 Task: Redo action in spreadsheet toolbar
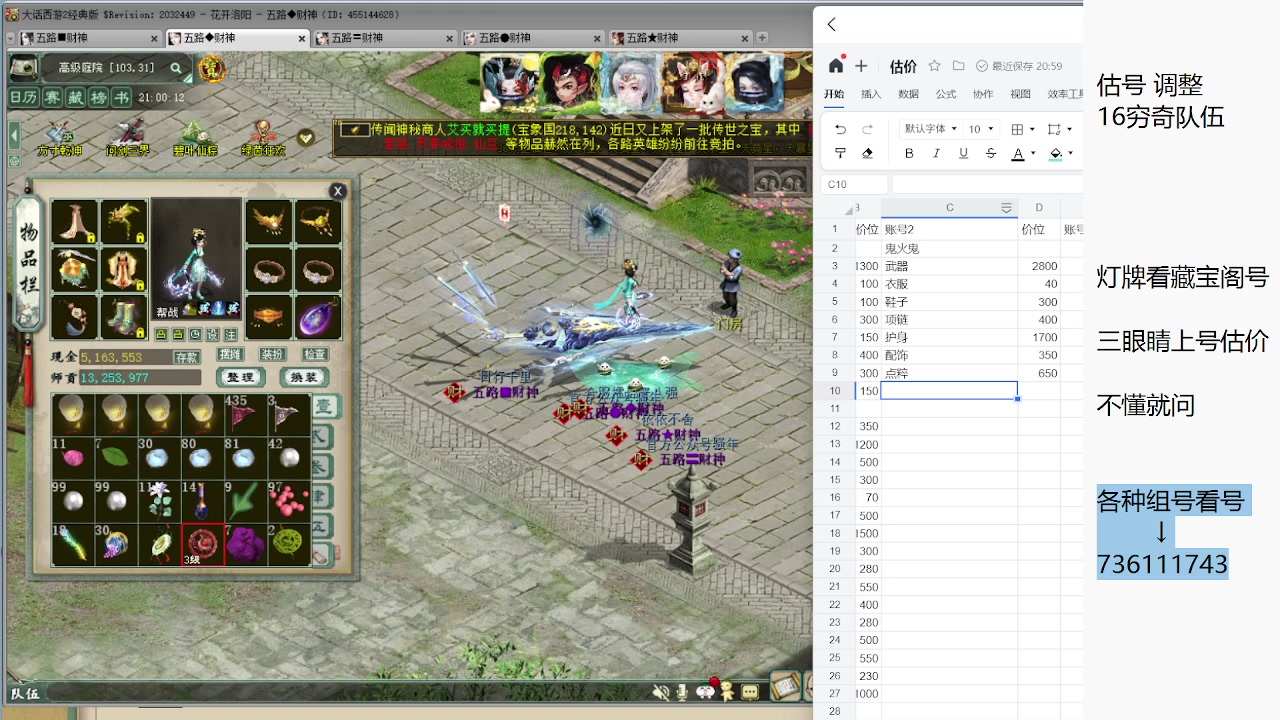(x=867, y=129)
